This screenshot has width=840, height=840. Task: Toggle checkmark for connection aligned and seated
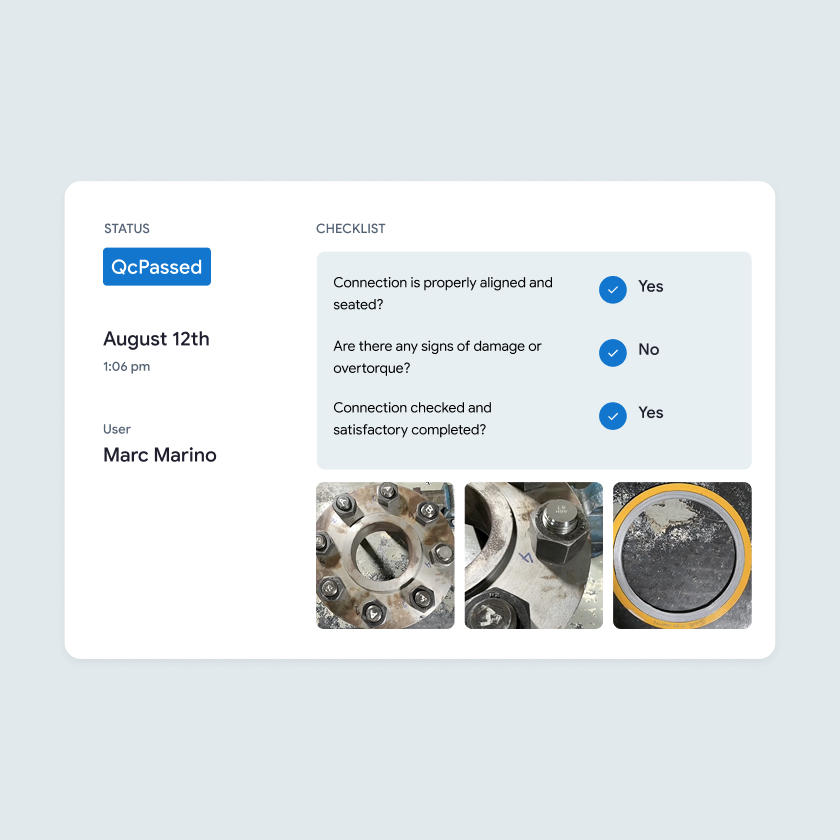[612, 290]
